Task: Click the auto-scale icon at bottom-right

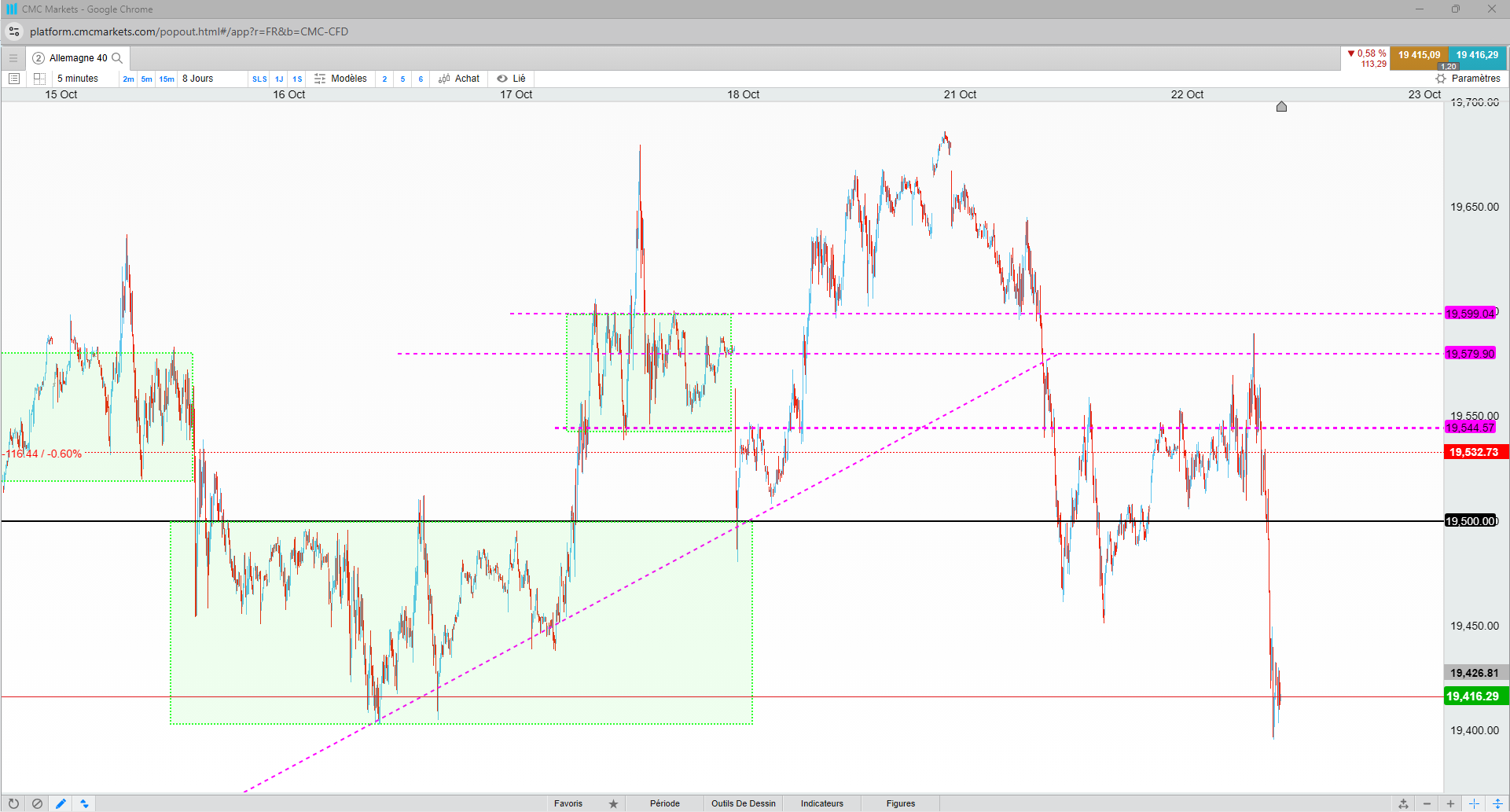Action: 1403,803
